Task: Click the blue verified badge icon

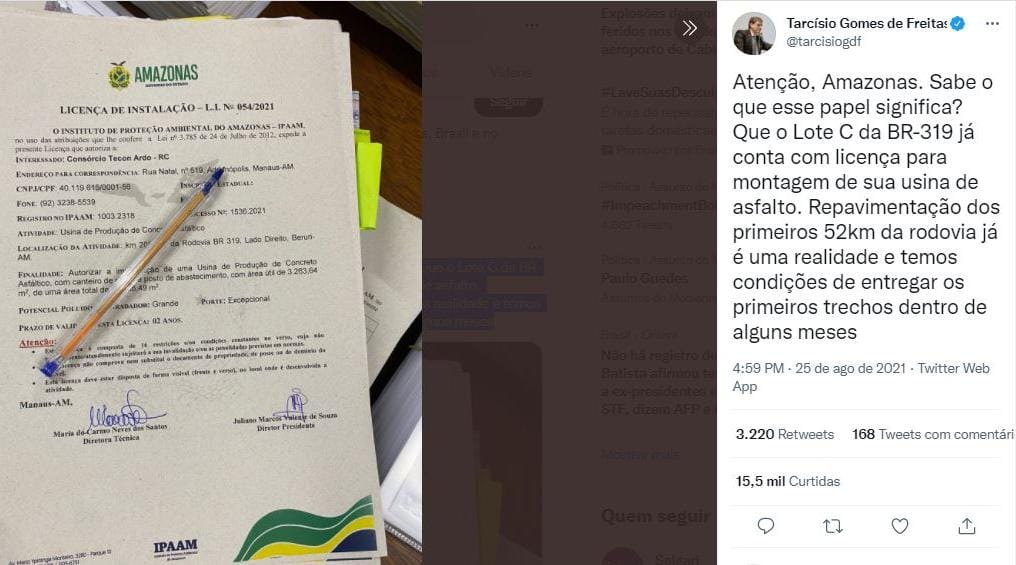Action: point(958,24)
